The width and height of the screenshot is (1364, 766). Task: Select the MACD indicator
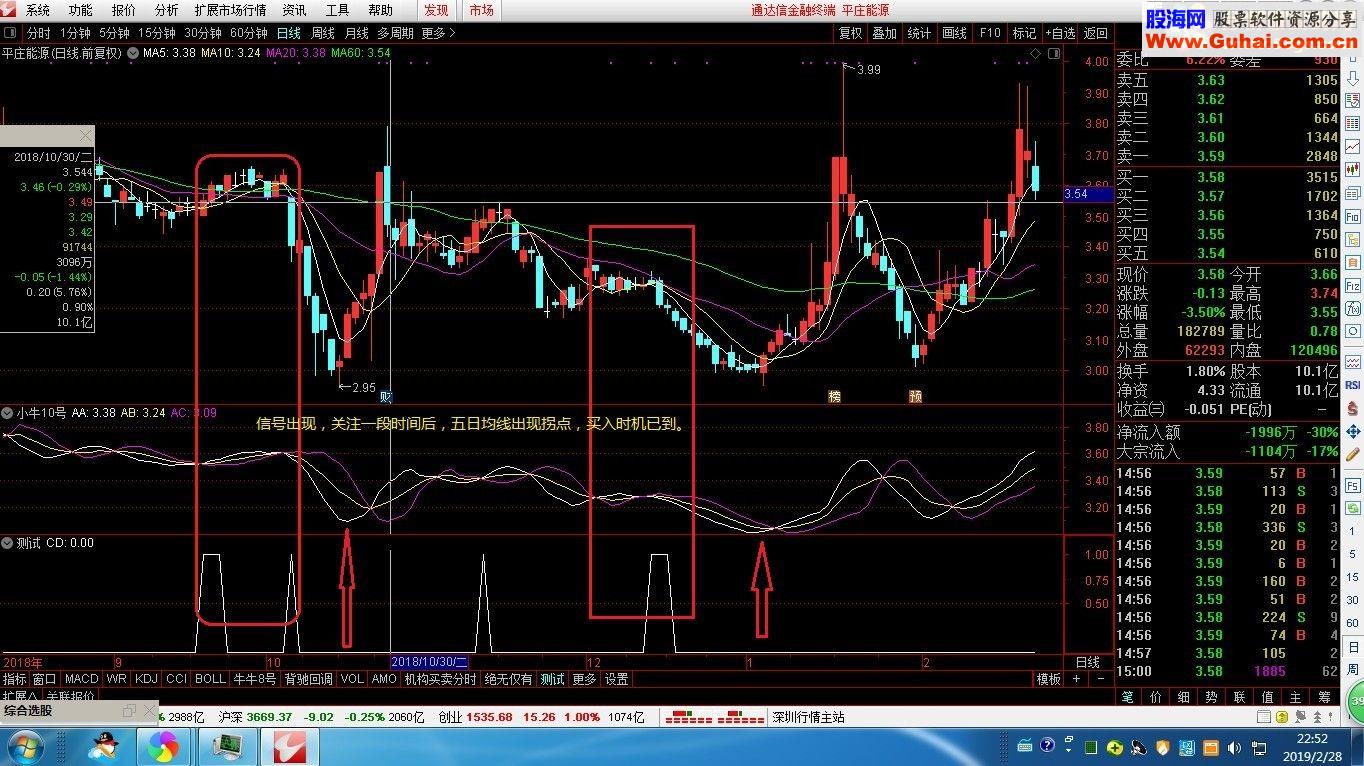tap(82, 679)
